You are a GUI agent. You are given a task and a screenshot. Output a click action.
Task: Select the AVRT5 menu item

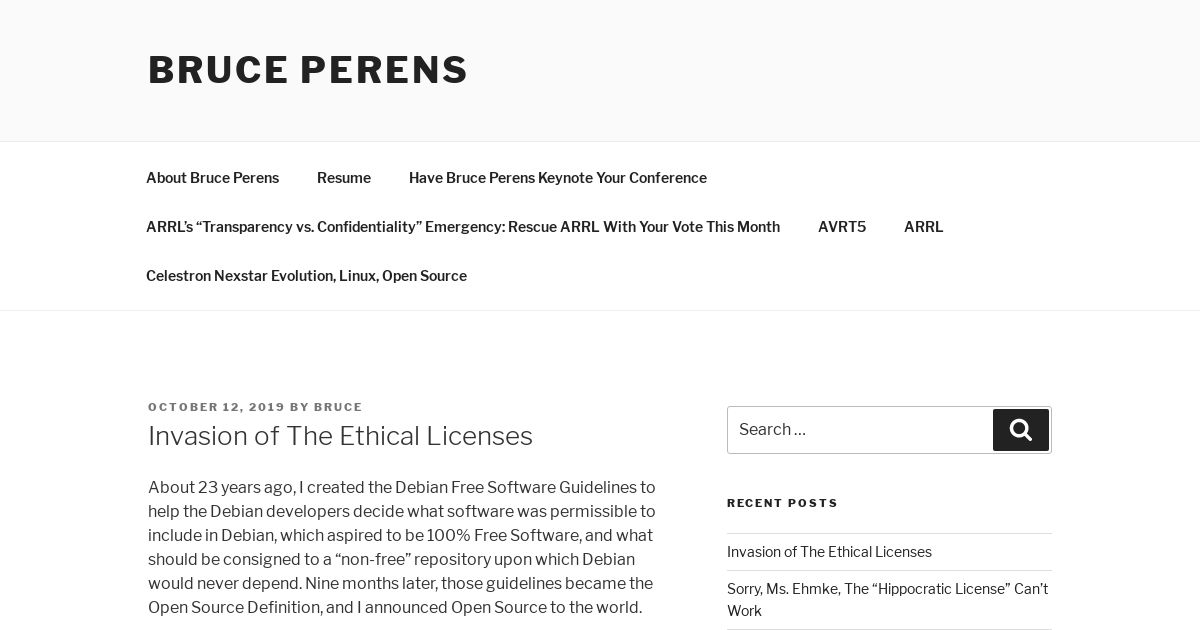tap(842, 227)
